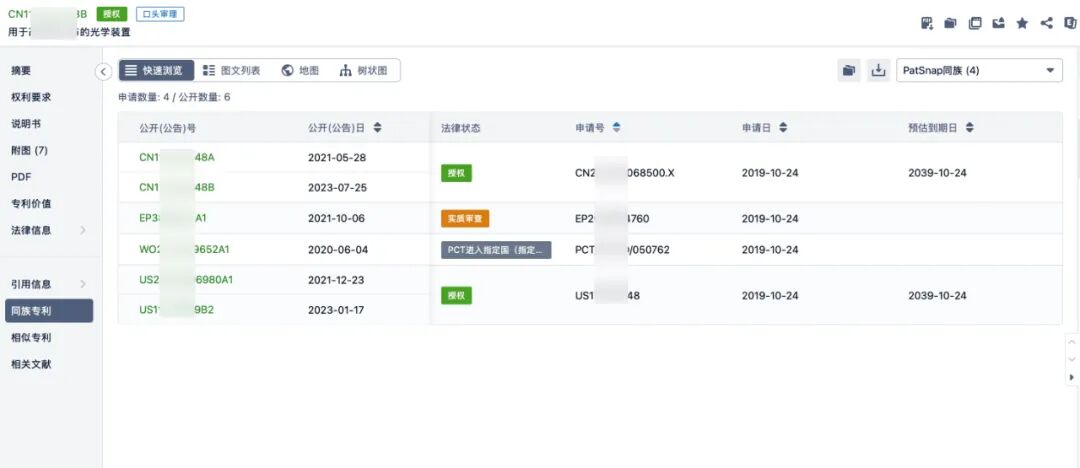1080x468 pixels.
Task: Switch to 快速浏览 view
Action: [x=156, y=70]
